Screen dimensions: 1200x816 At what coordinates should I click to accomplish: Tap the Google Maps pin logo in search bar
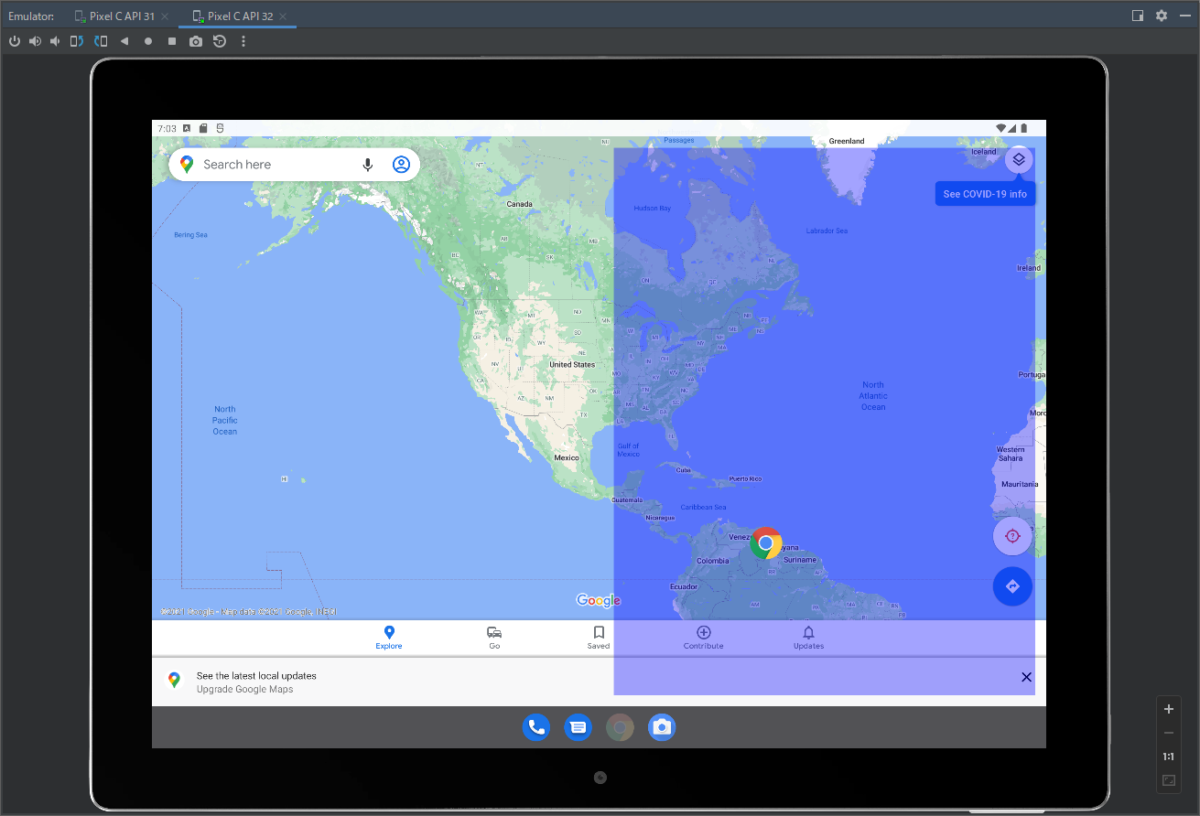coord(186,164)
